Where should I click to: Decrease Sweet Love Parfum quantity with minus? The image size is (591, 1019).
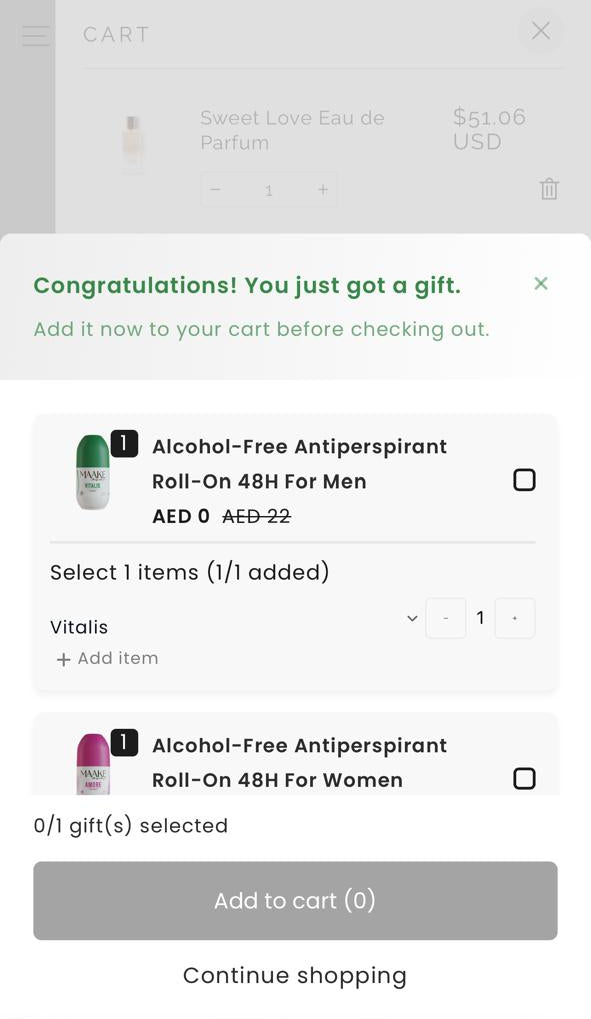tap(215, 189)
